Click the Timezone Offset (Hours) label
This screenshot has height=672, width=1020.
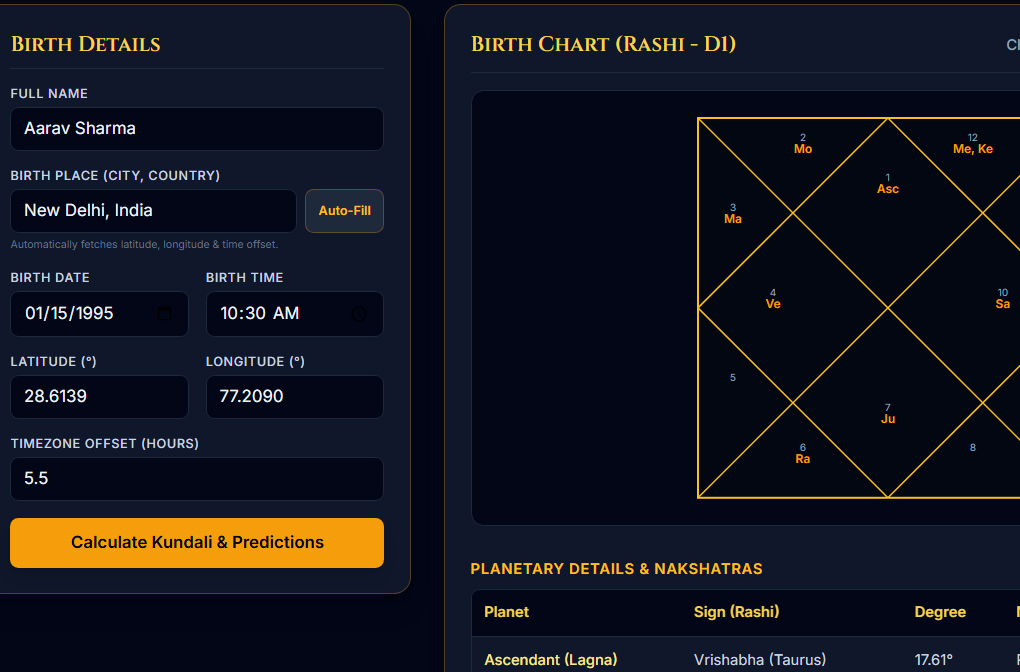pyautogui.click(x=105, y=444)
